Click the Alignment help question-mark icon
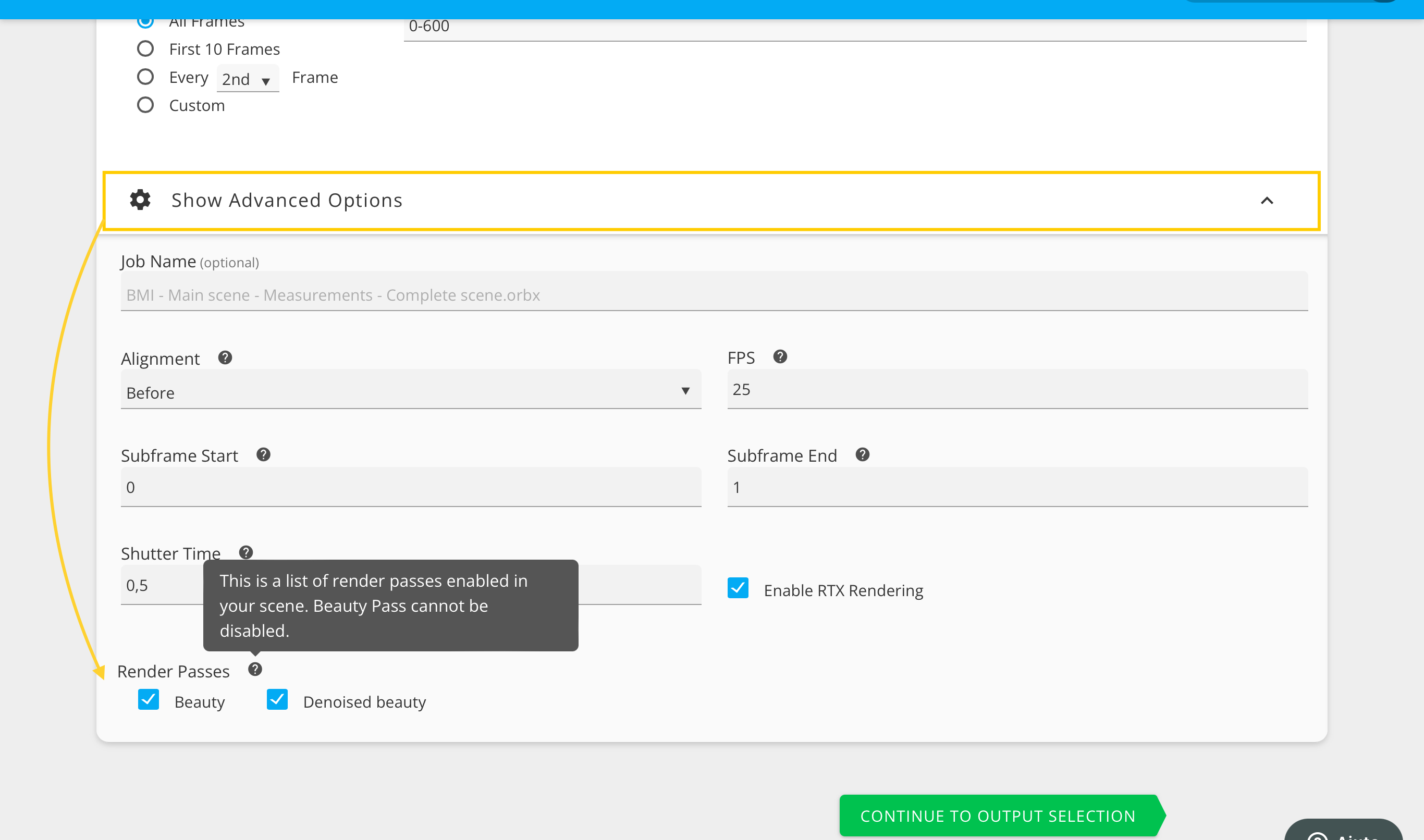 (x=225, y=358)
